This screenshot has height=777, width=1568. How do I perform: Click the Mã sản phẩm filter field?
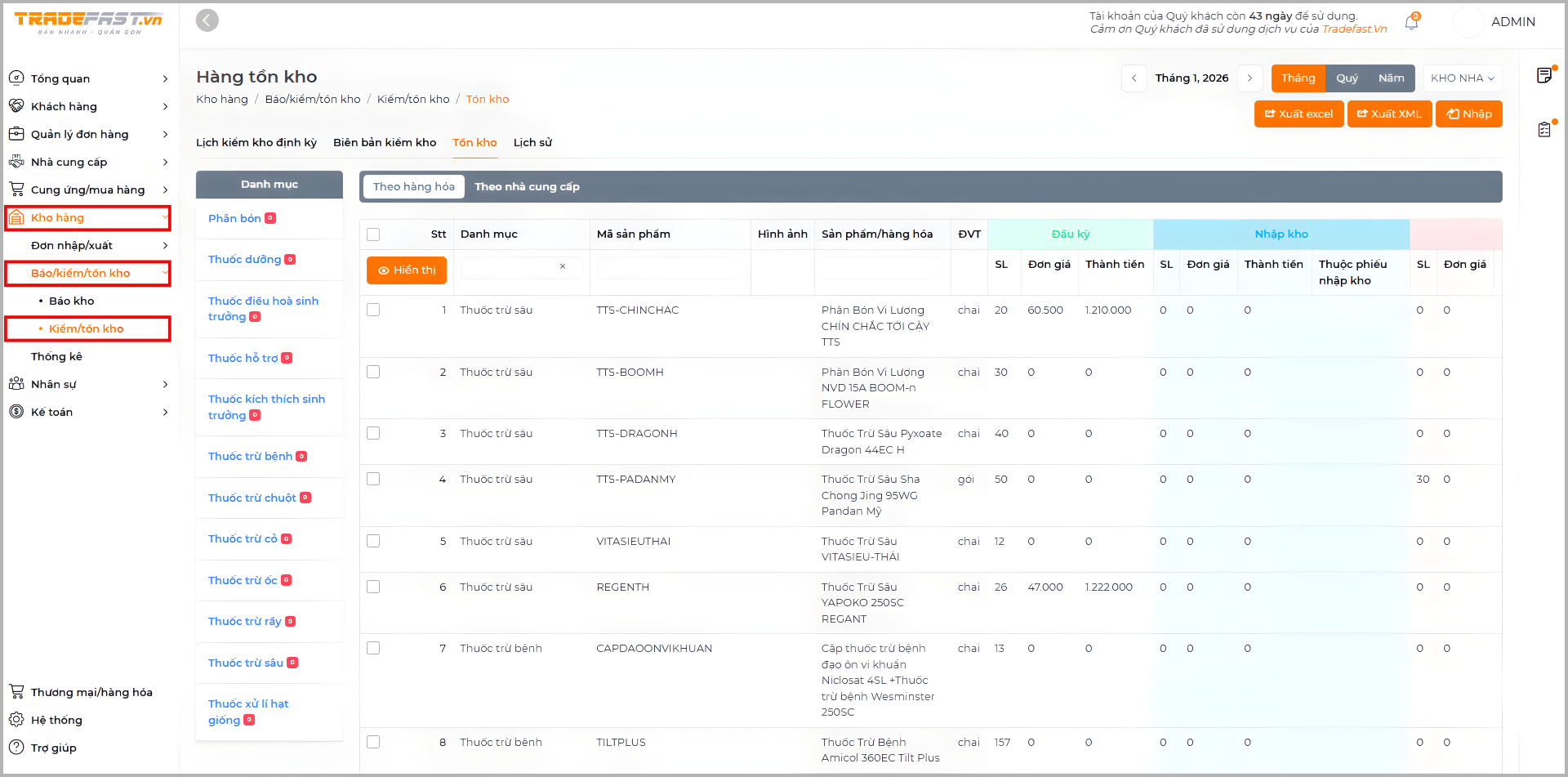point(668,268)
